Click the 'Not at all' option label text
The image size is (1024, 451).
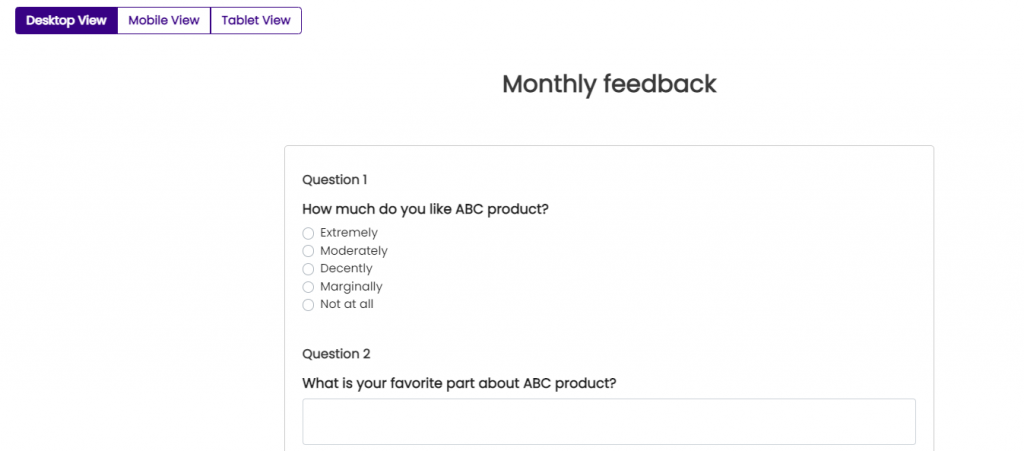click(347, 304)
